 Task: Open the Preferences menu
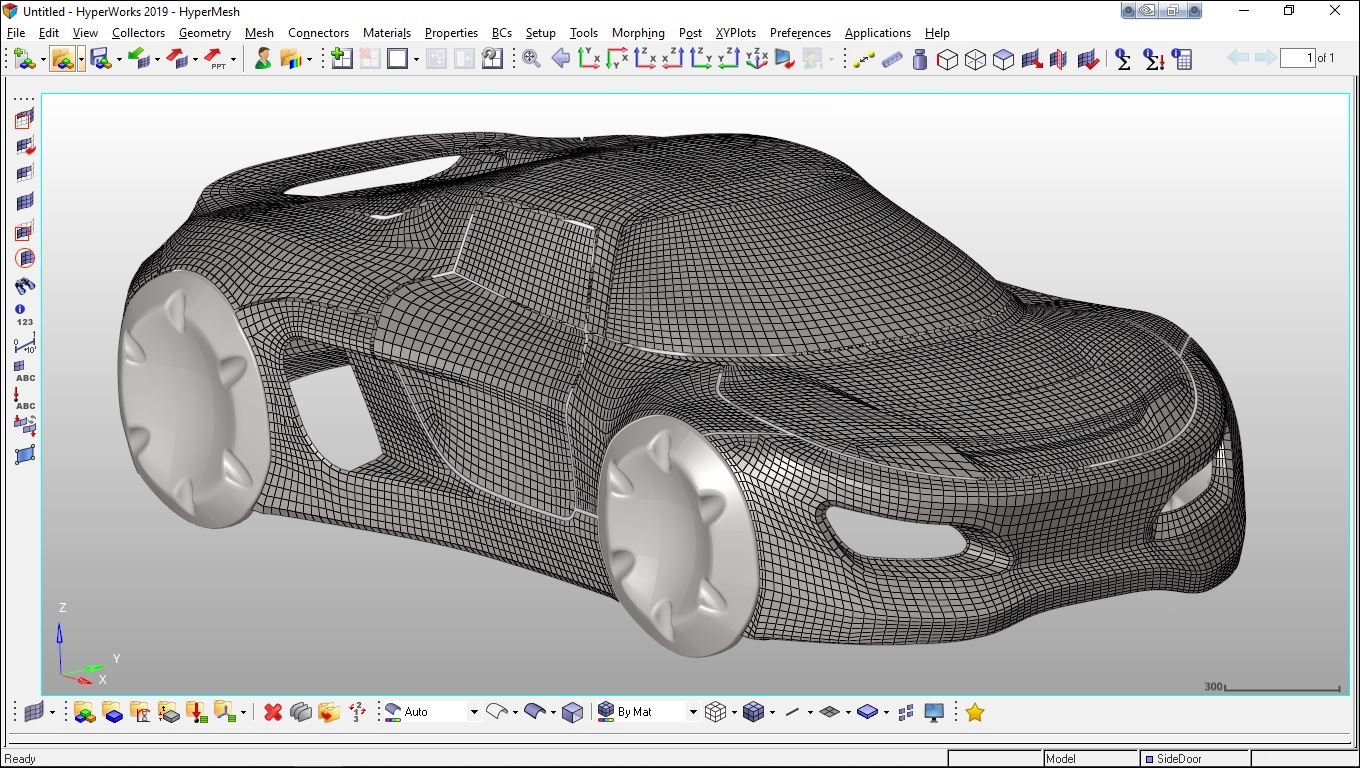coord(800,33)
